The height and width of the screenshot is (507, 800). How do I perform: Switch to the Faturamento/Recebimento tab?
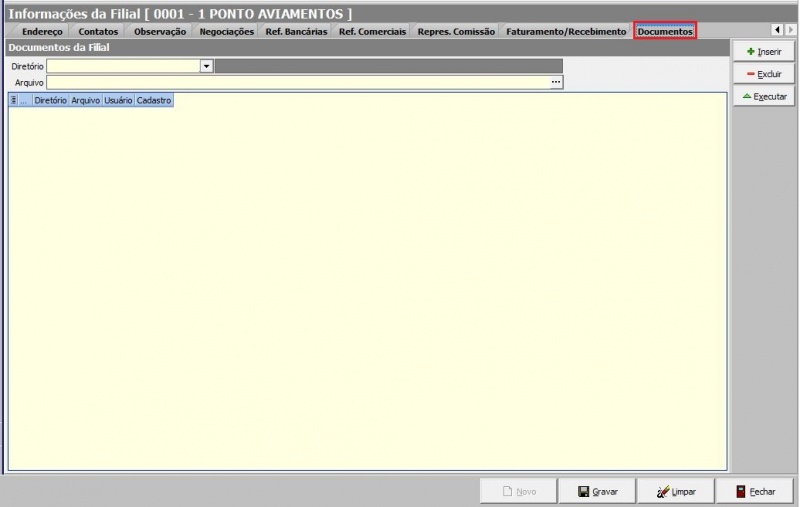point(566,32)
